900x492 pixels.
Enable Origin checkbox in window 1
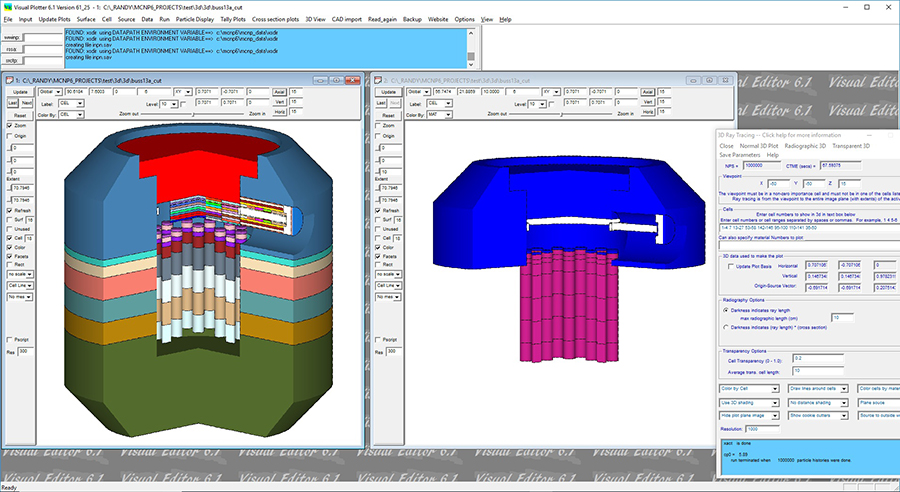(9, 136)
